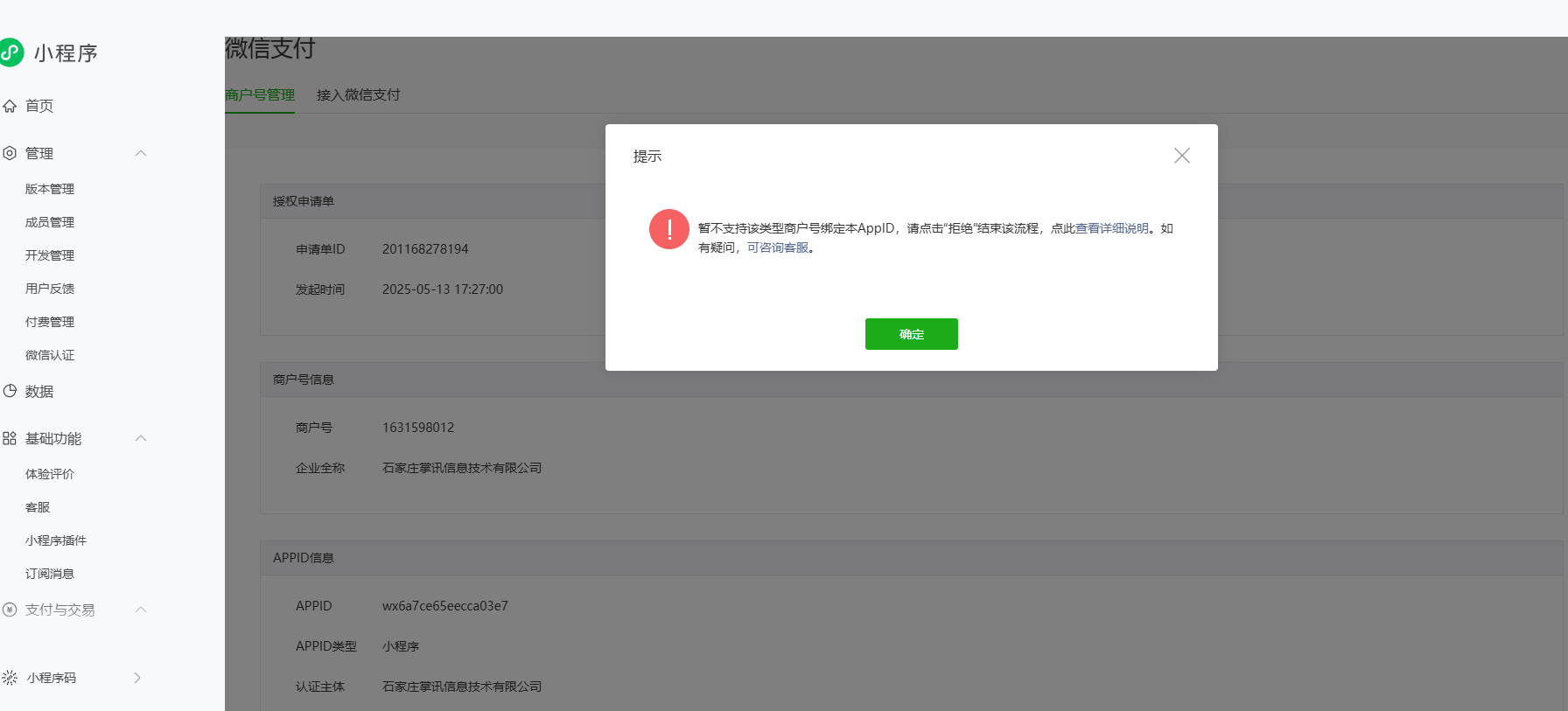Open the 可咨询客服 link

click(x=778, y=247)
